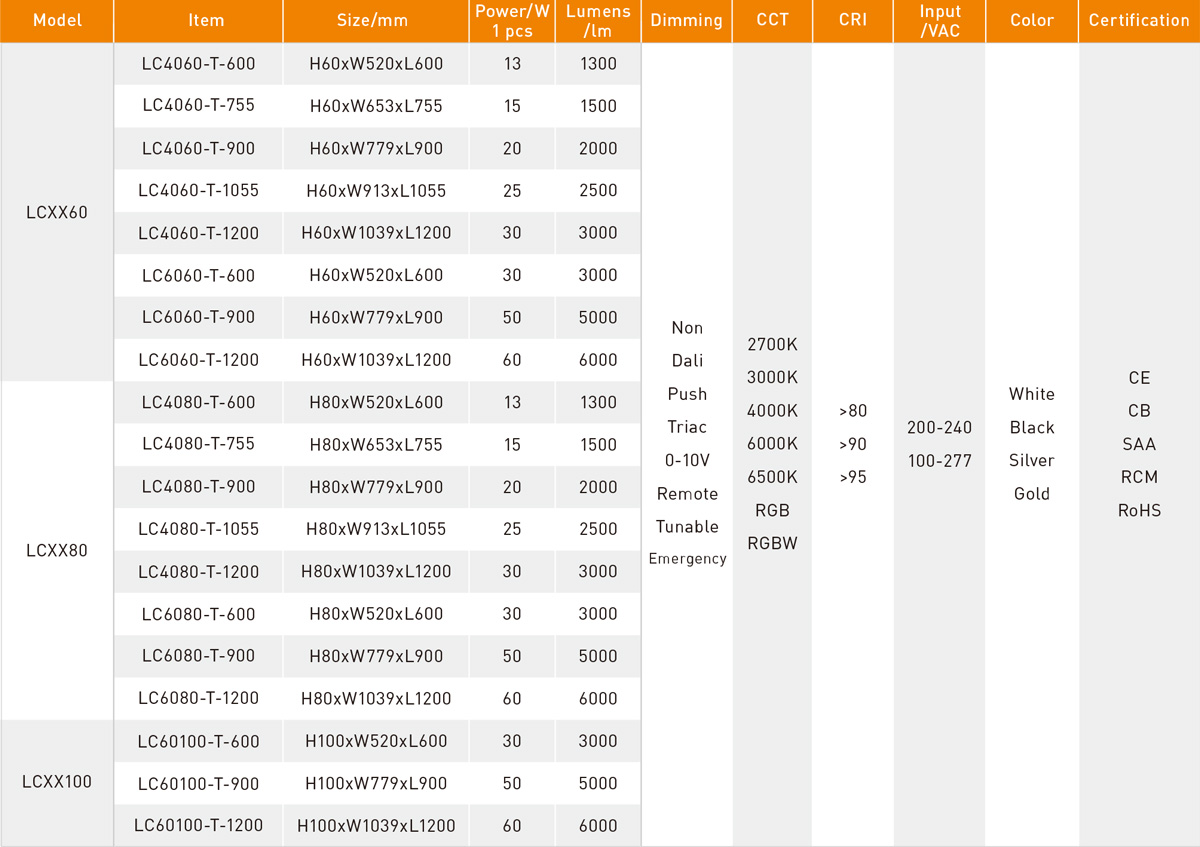
Task: Click item LC6080-T-1200
Action: [199, 698]
